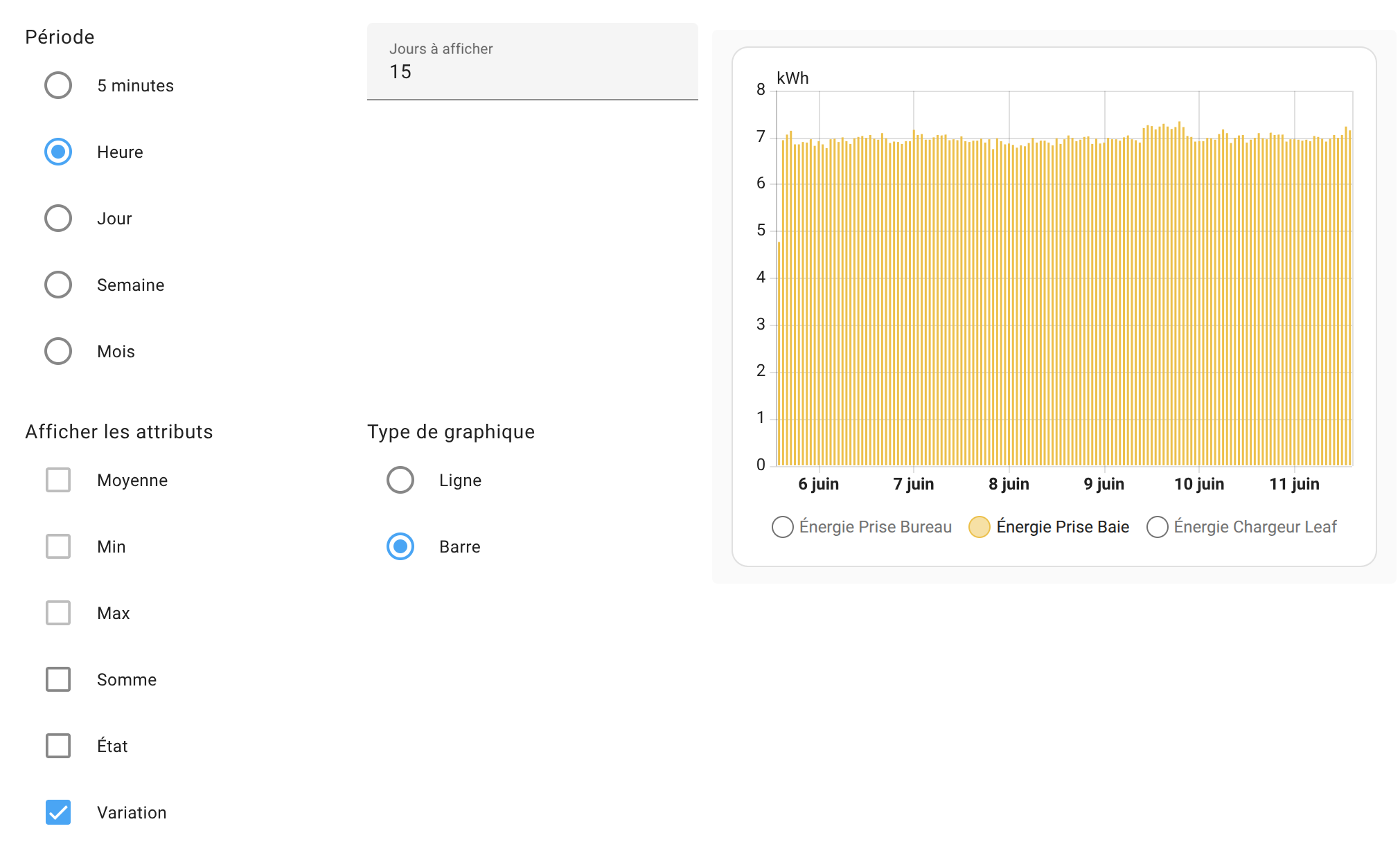The image size is (1400, 851).
Task: Tick the Min attribute checkbox
Action: 58,546
